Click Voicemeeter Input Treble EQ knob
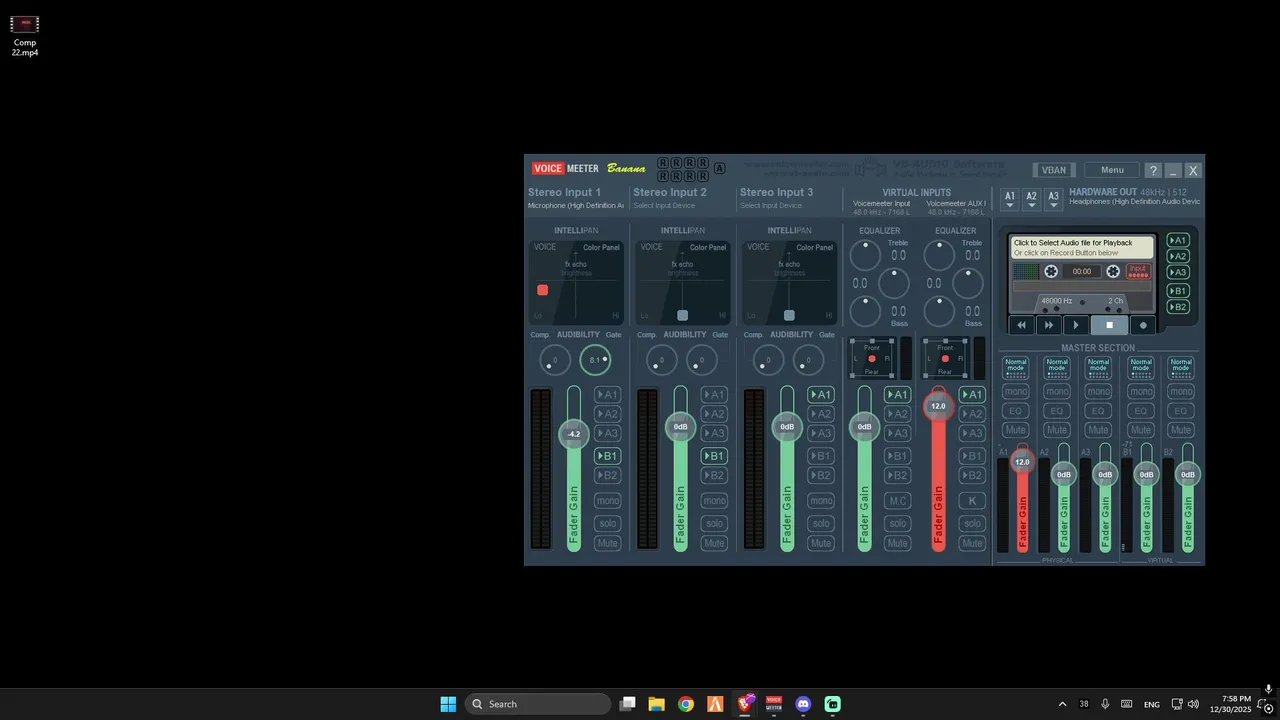 point(864,255)
